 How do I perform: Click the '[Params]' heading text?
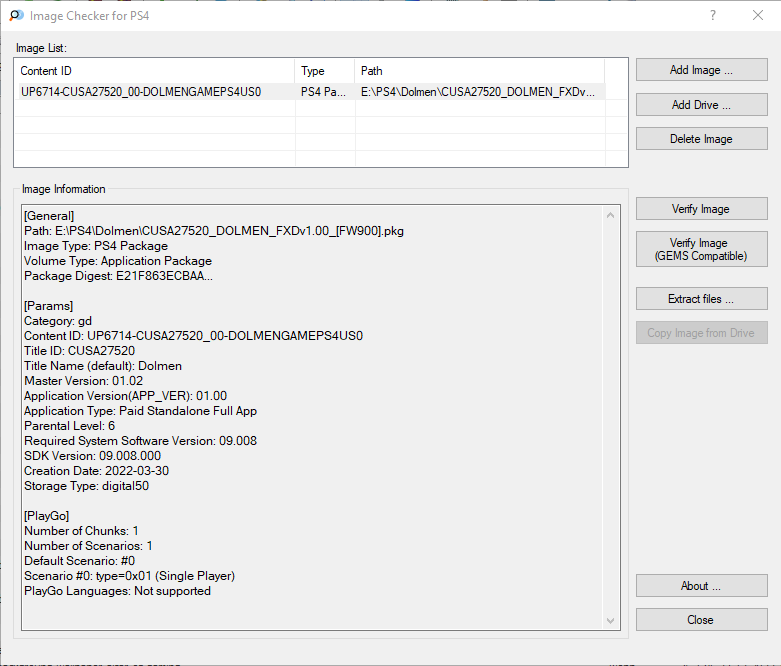(x=48, y=305)
